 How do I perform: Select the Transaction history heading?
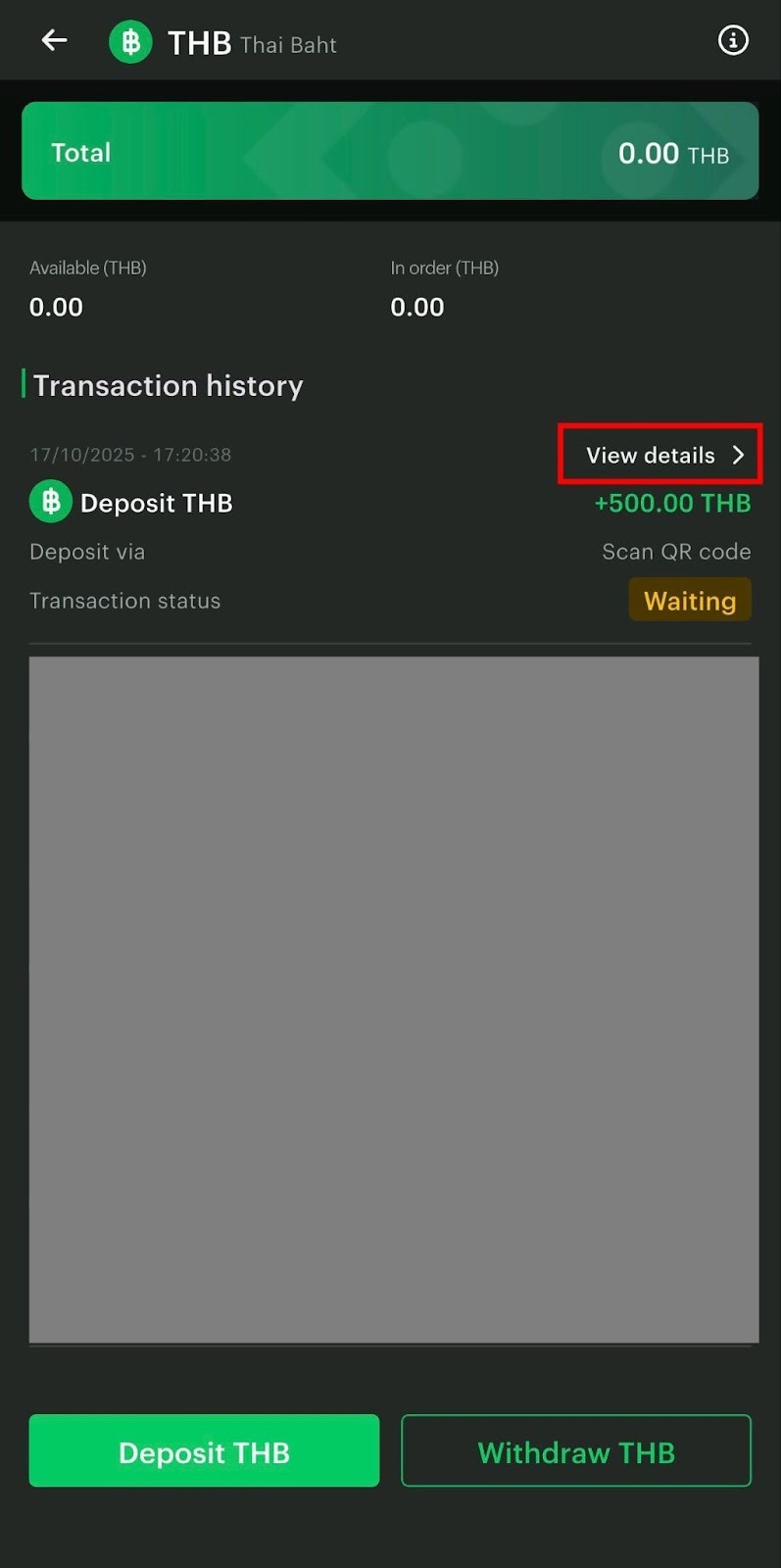168,385
